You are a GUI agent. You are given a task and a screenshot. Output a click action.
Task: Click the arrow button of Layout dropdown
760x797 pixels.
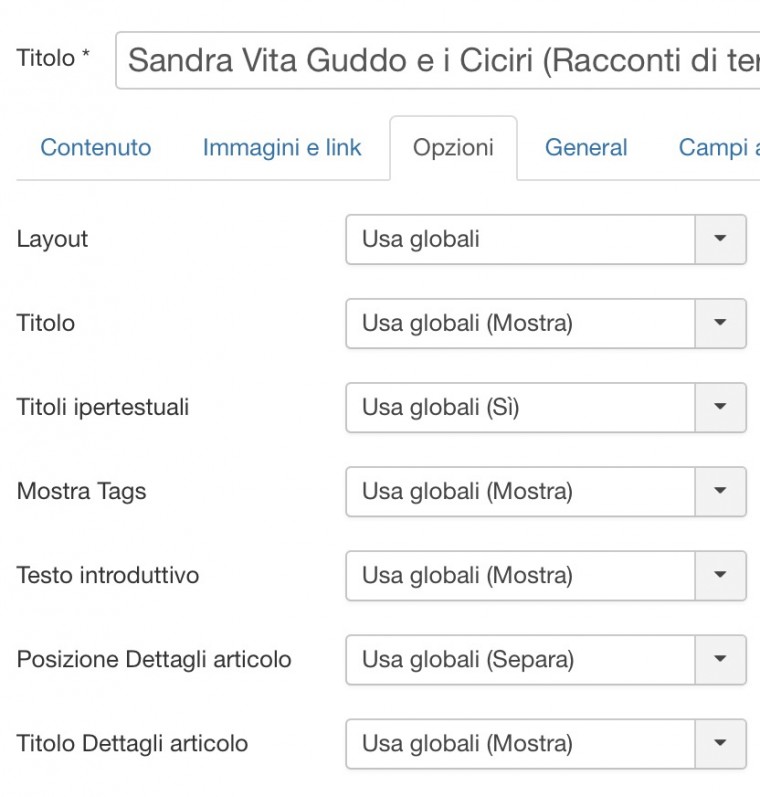pyautogui.click(x=720, y=240)
